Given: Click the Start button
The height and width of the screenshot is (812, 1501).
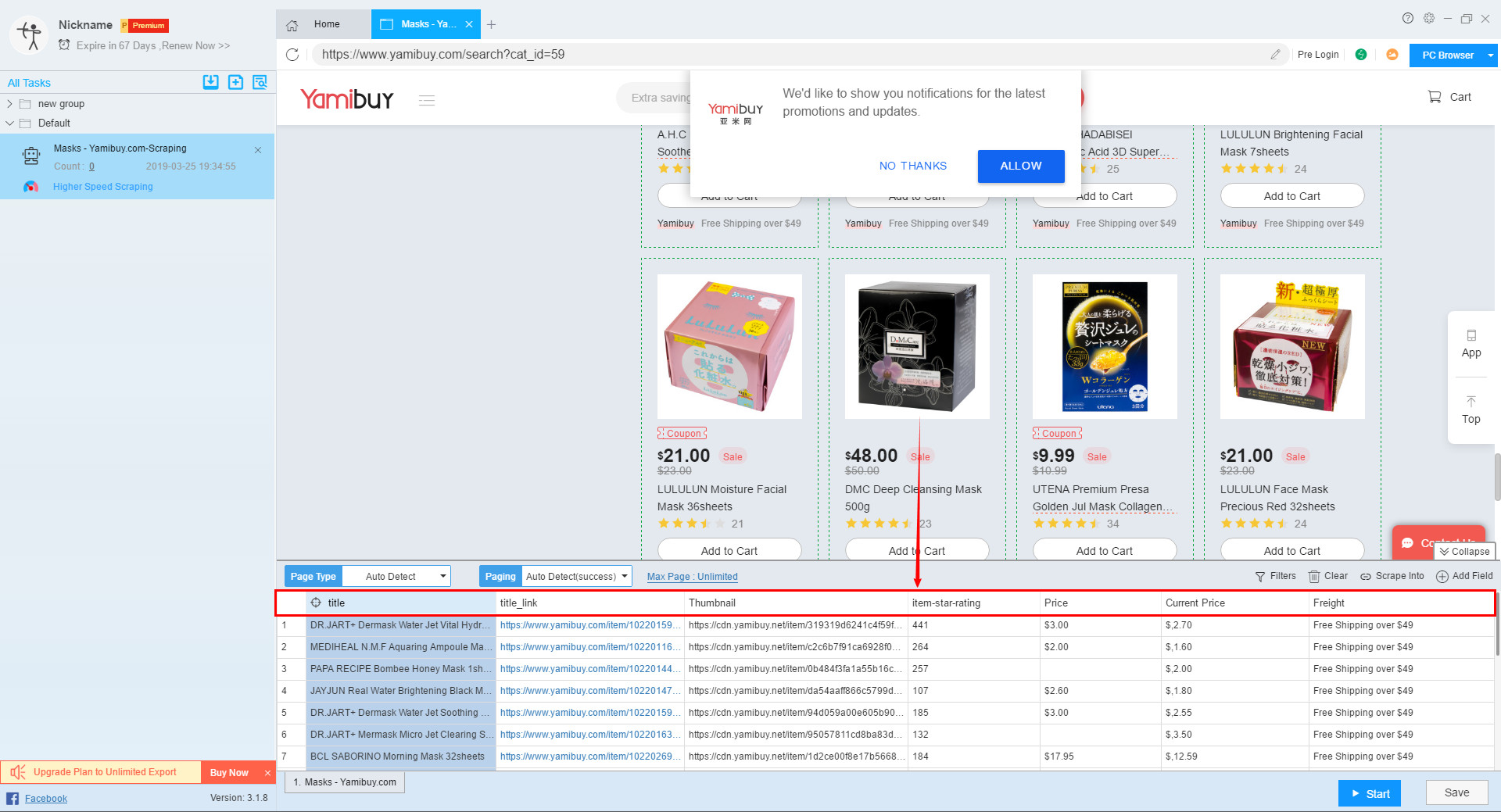Looking at the screenshot, I should click(1370, 793).
